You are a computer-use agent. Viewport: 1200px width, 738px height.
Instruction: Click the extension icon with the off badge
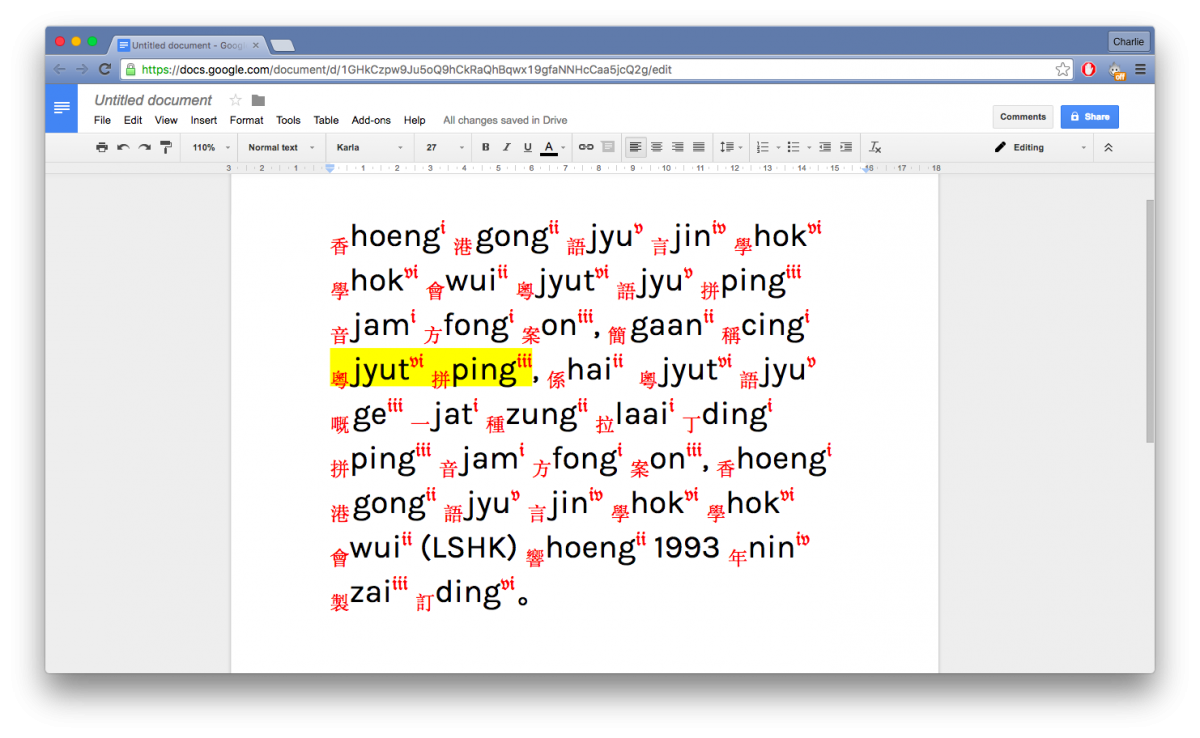coord(1117,70)
